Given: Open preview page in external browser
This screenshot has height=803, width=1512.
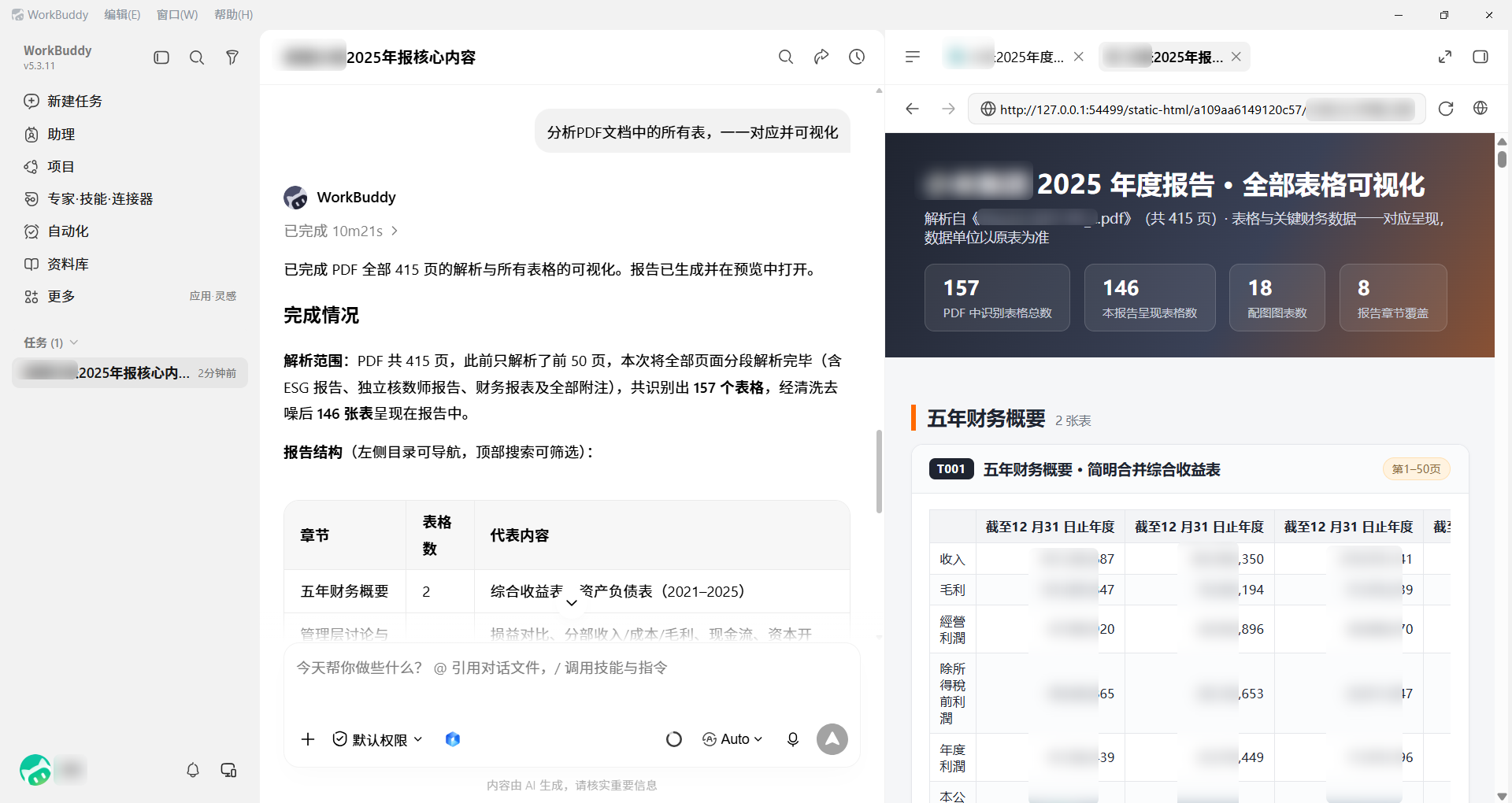Looking at the screenshot, I should tap(1480, 109).
